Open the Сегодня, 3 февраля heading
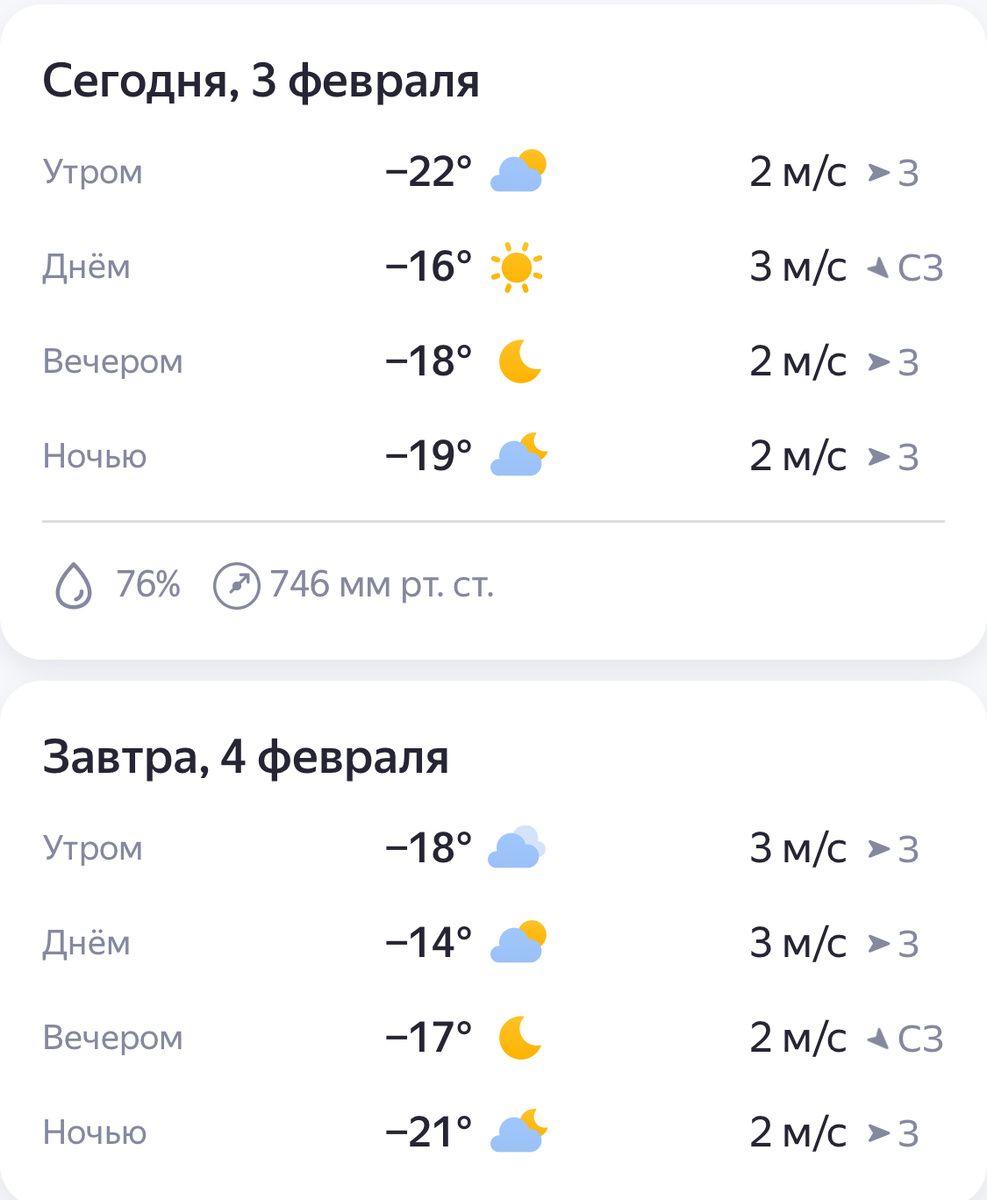The width and height of the screenshot is (987, 1200). (x=261, y=82)
